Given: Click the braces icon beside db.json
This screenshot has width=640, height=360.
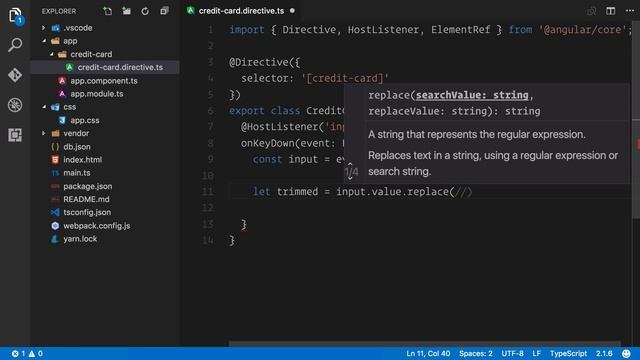Looking at the screenshot, I should (x=55, y=147).
